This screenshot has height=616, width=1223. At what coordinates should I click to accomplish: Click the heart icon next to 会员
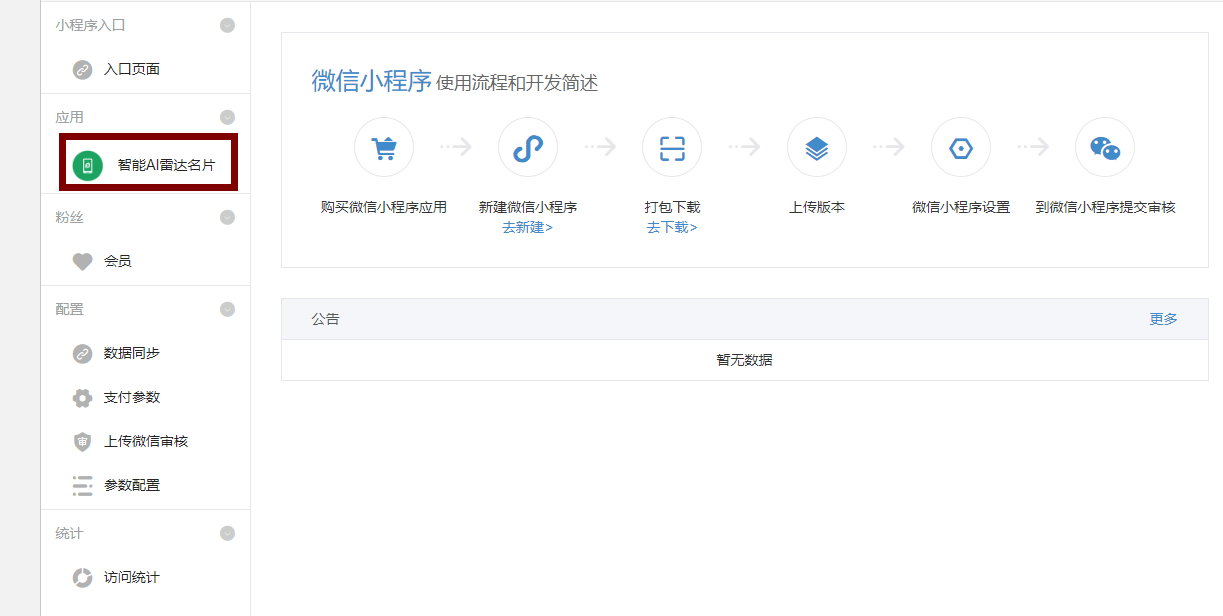(x=83, y=262)
